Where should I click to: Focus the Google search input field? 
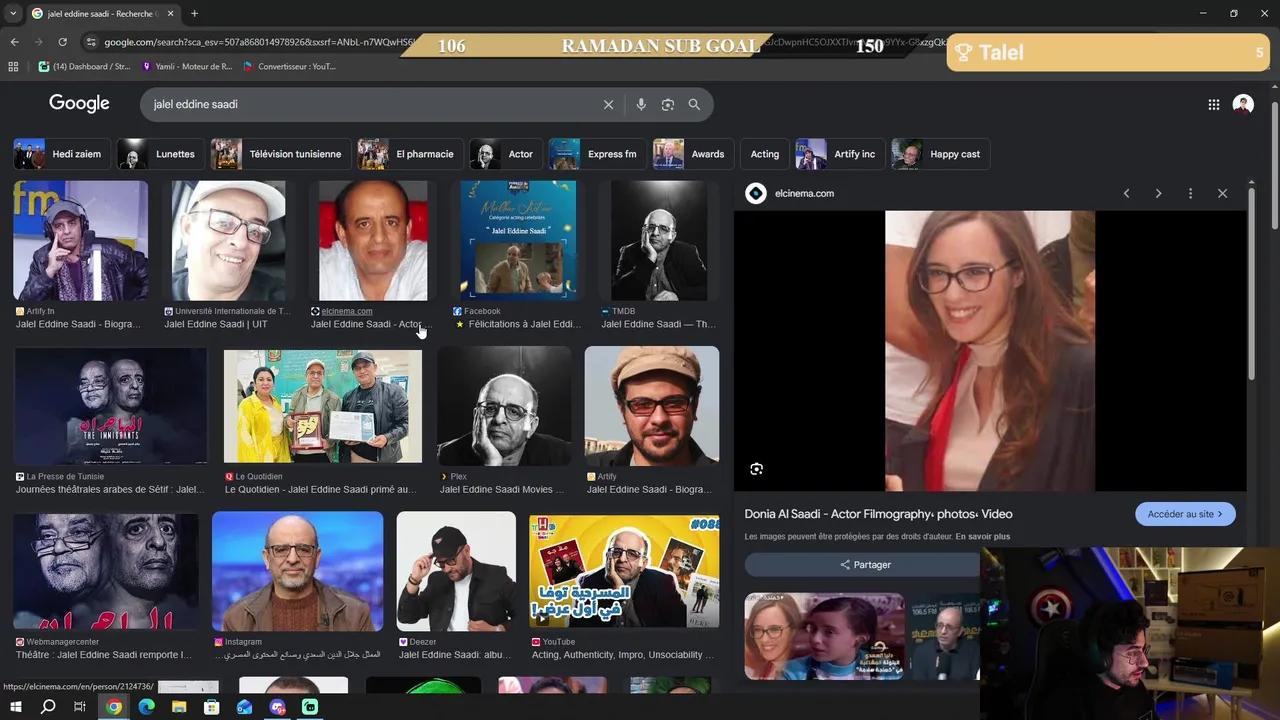370,104
